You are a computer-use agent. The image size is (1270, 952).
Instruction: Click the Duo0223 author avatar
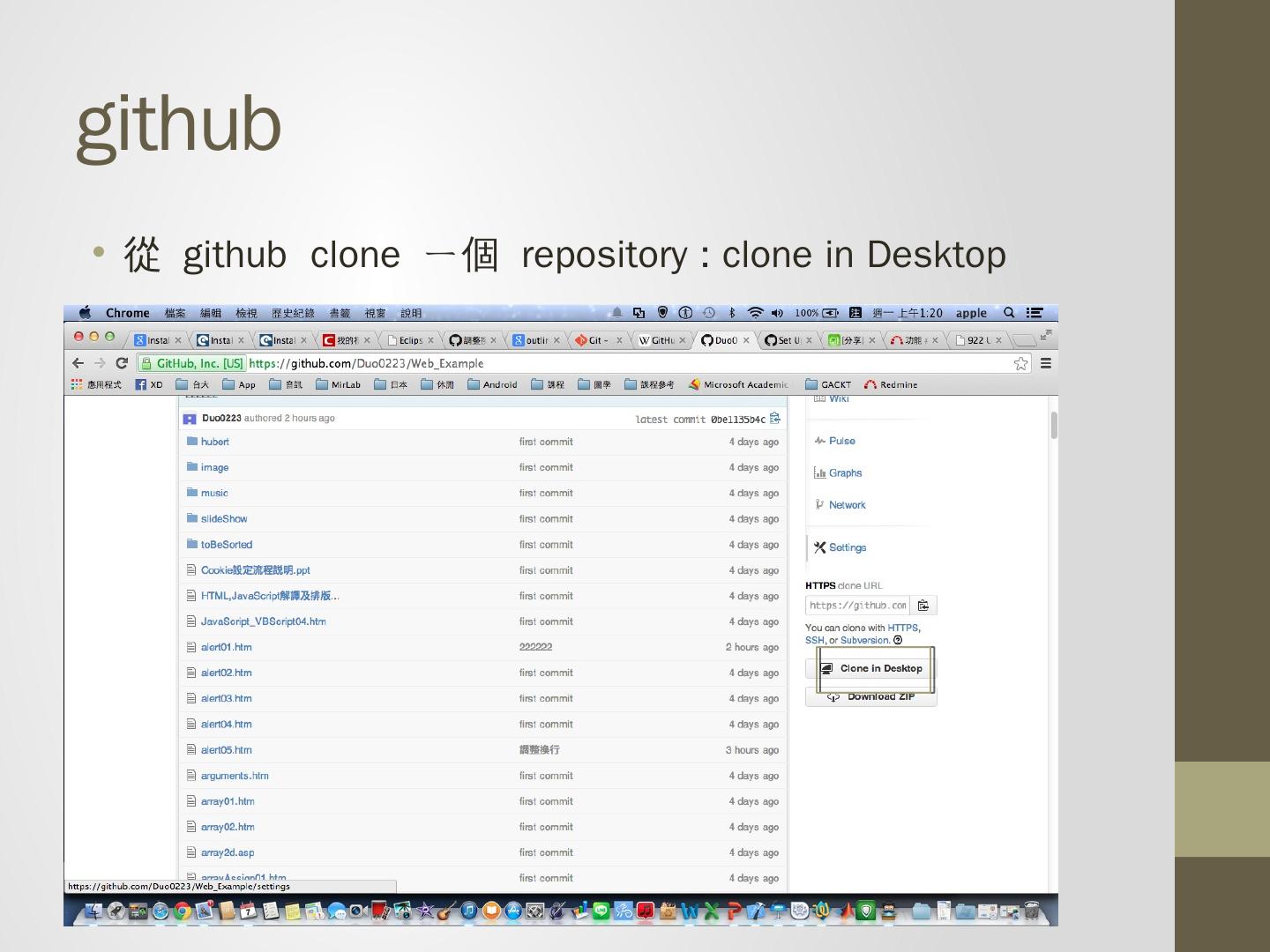(x=190, y=419)
